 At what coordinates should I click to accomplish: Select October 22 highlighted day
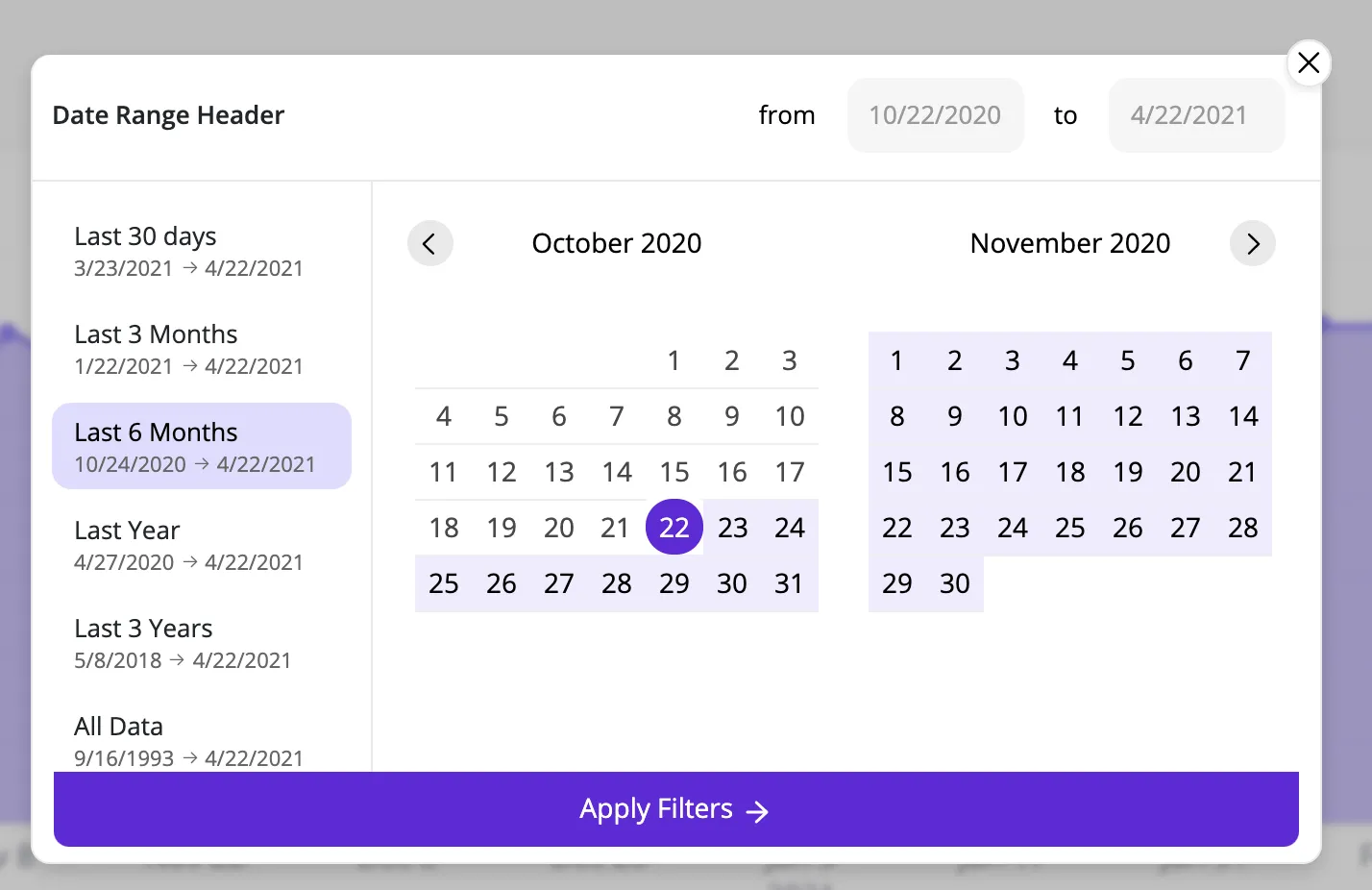(674, 527)
